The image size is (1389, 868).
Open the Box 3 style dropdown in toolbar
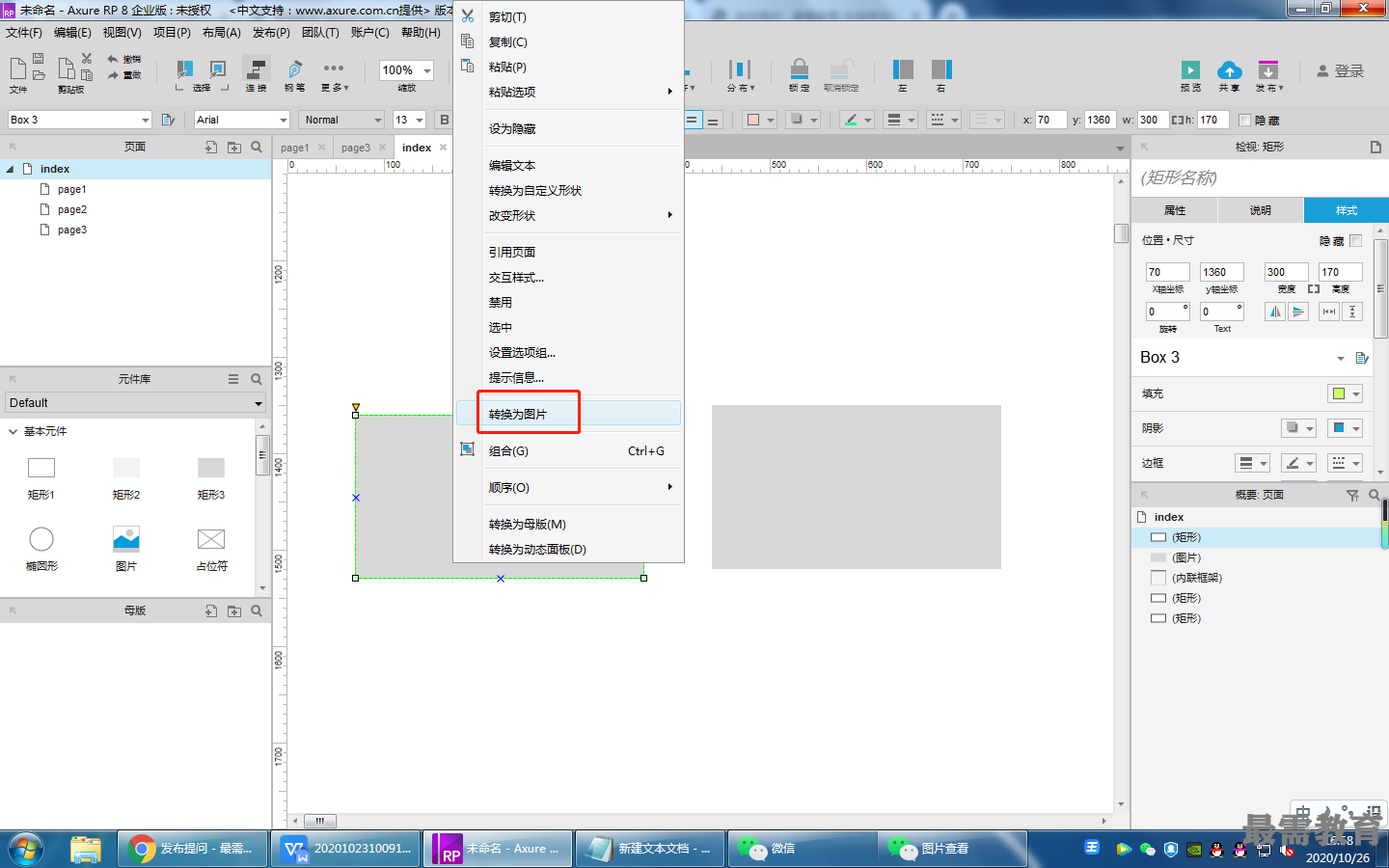pos(146,120)
